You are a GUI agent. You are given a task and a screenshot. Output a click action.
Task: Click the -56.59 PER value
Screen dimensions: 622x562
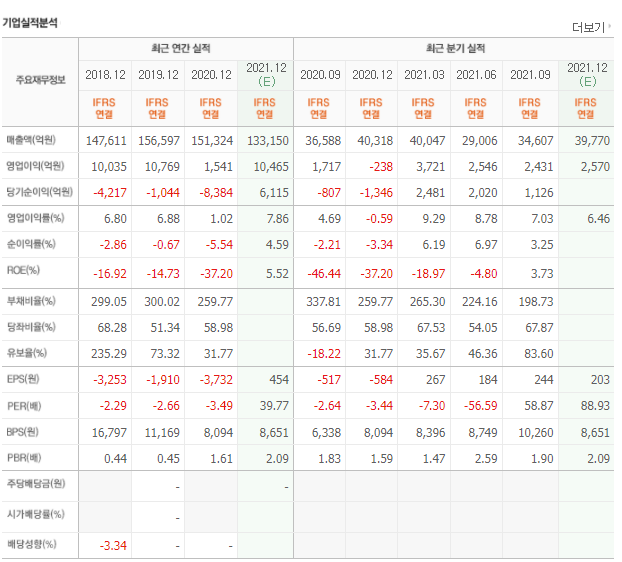coord(480,406)
